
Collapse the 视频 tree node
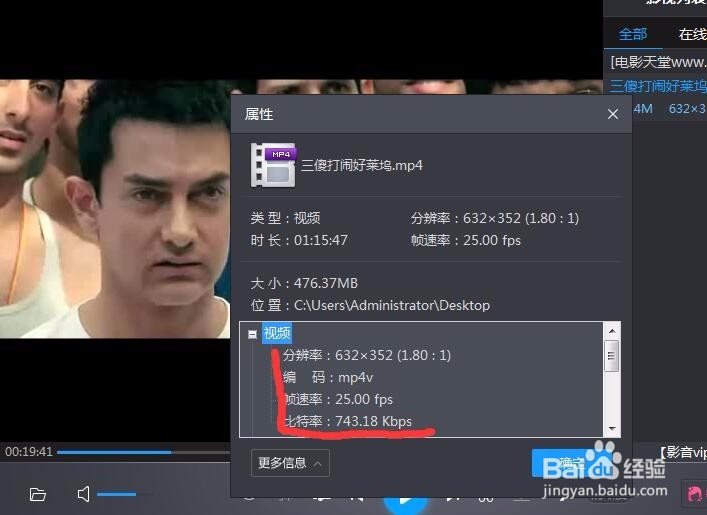click(252, 334)
